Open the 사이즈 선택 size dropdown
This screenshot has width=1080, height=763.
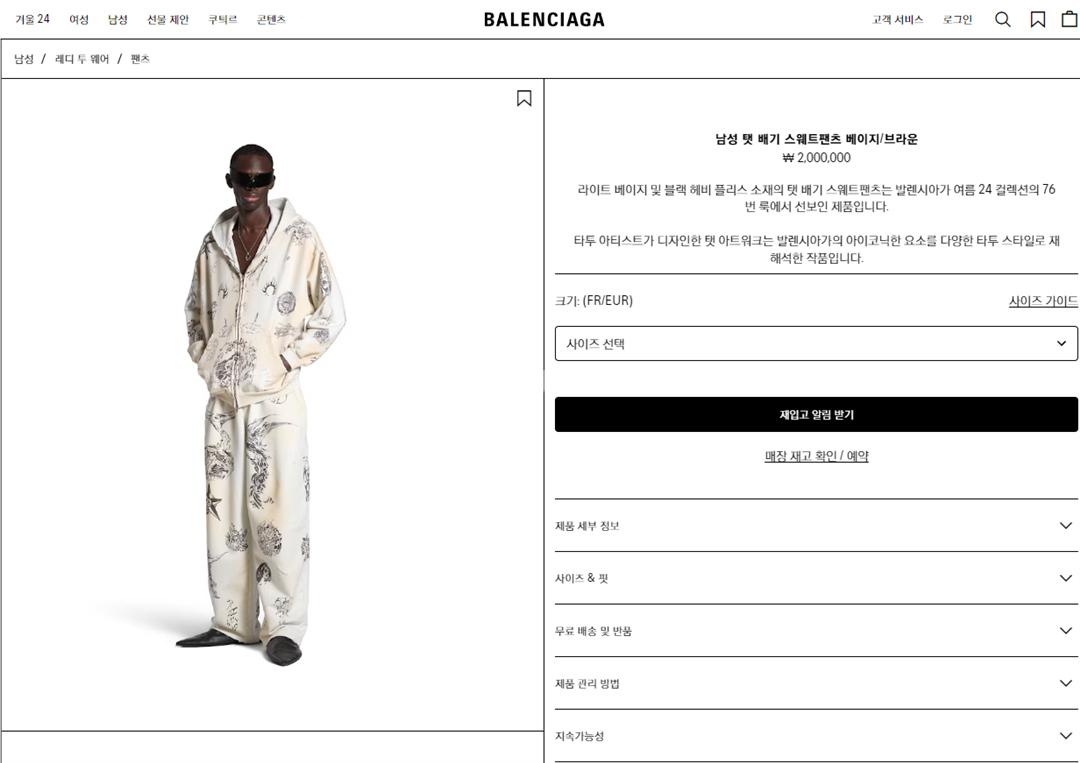click(x=816, y=344)
